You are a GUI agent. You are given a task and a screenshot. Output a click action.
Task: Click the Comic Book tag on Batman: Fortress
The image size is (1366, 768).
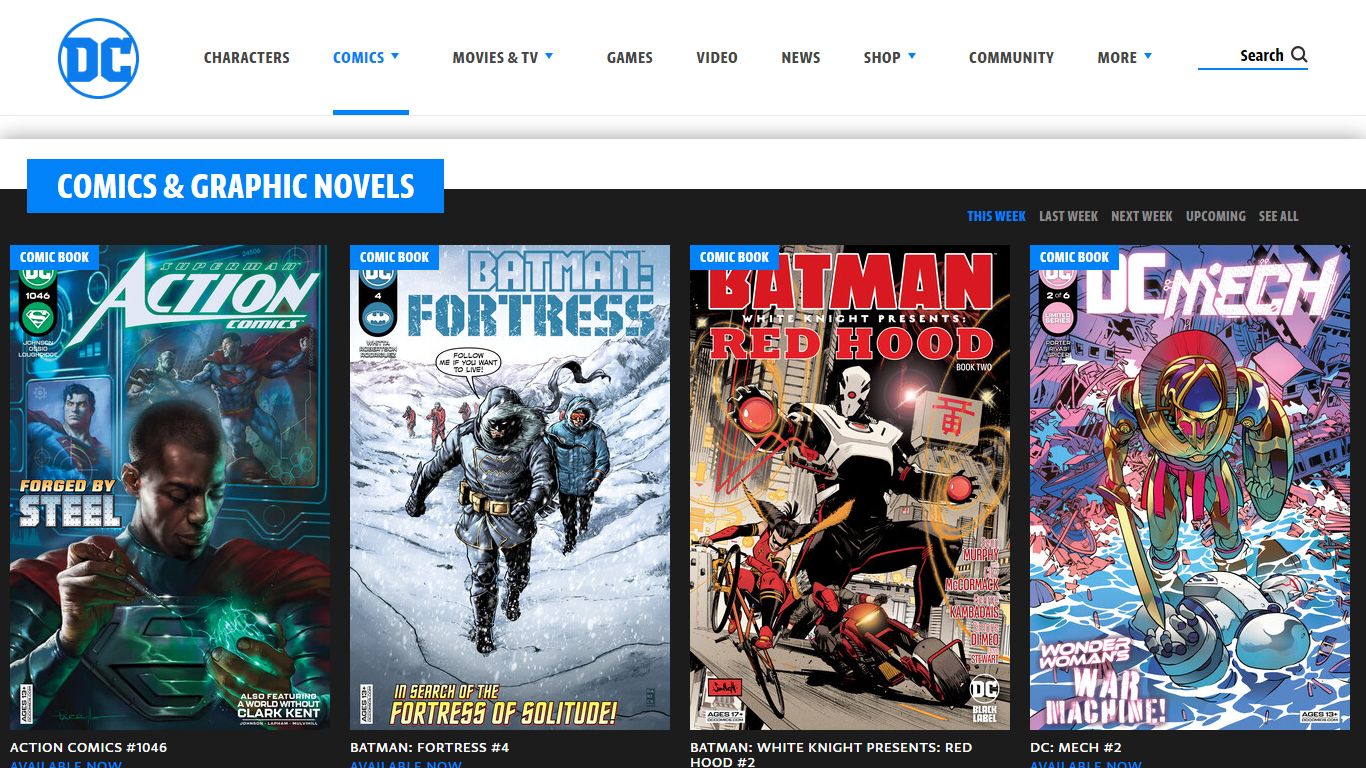click(x=394, y=257)
